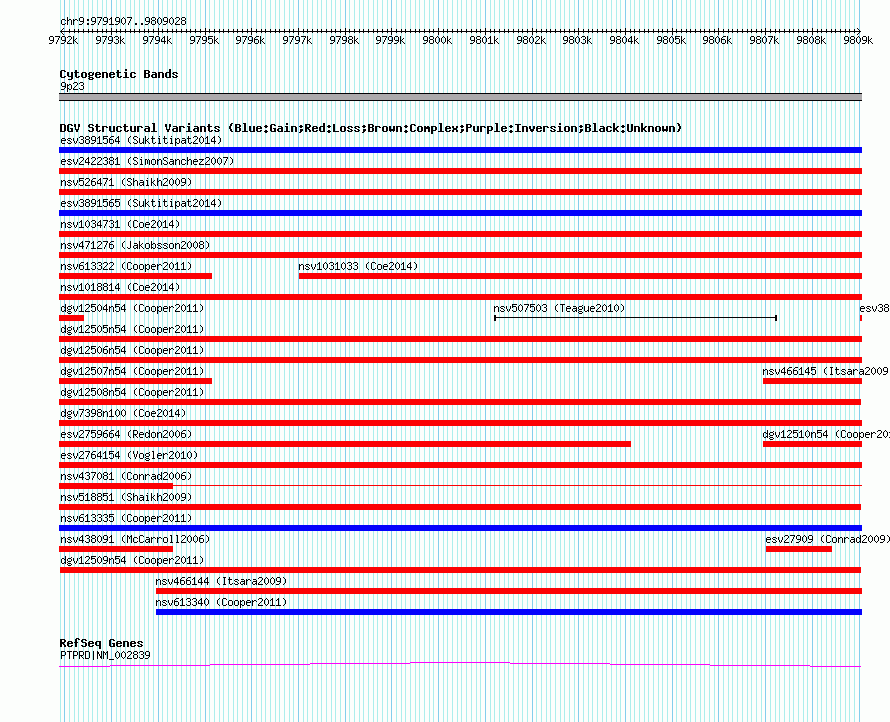Select the 9797k ruler position label
The height and width of the screenshot is (722, 890).
point(297,40)
